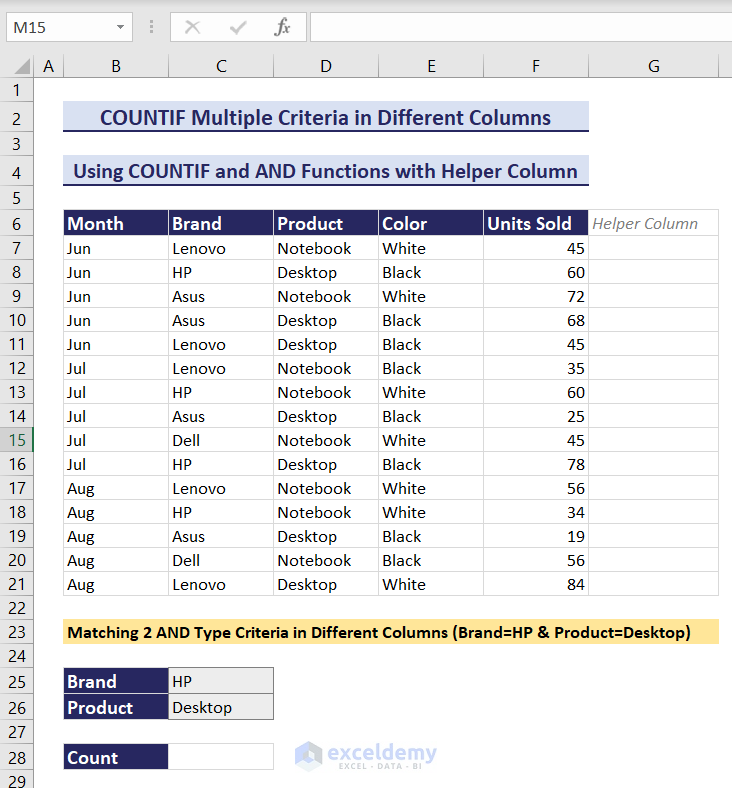Select column D header
Viewport: 732px width, 788px height.
326,66
